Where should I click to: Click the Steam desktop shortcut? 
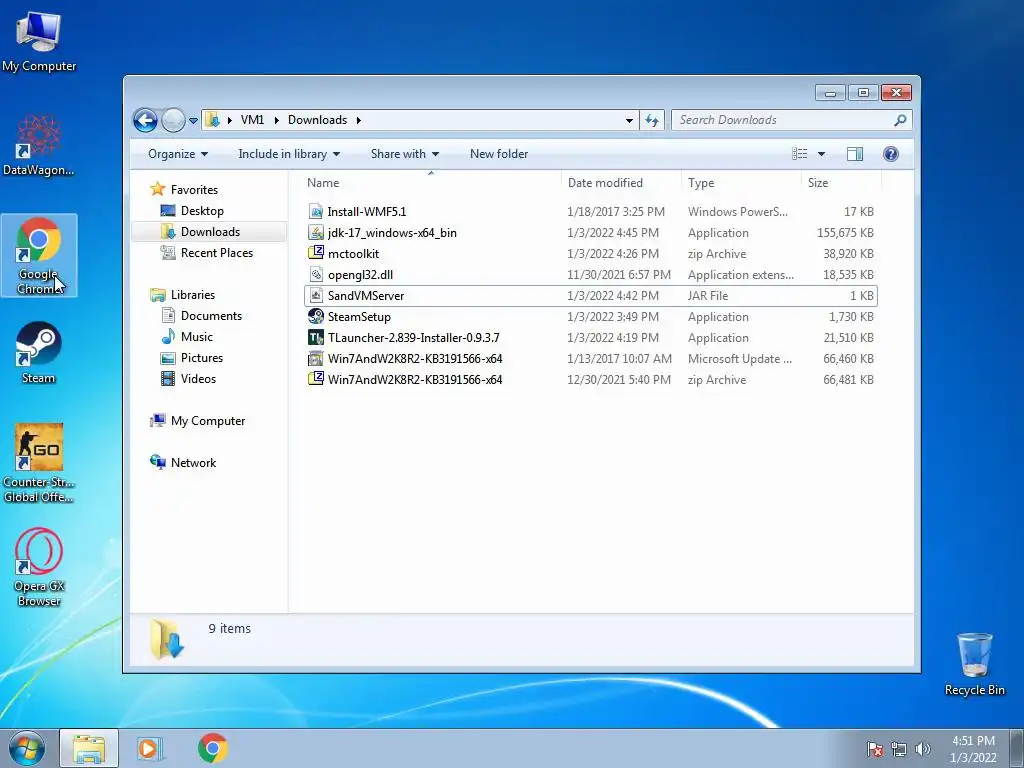click(x=39, y=353)
